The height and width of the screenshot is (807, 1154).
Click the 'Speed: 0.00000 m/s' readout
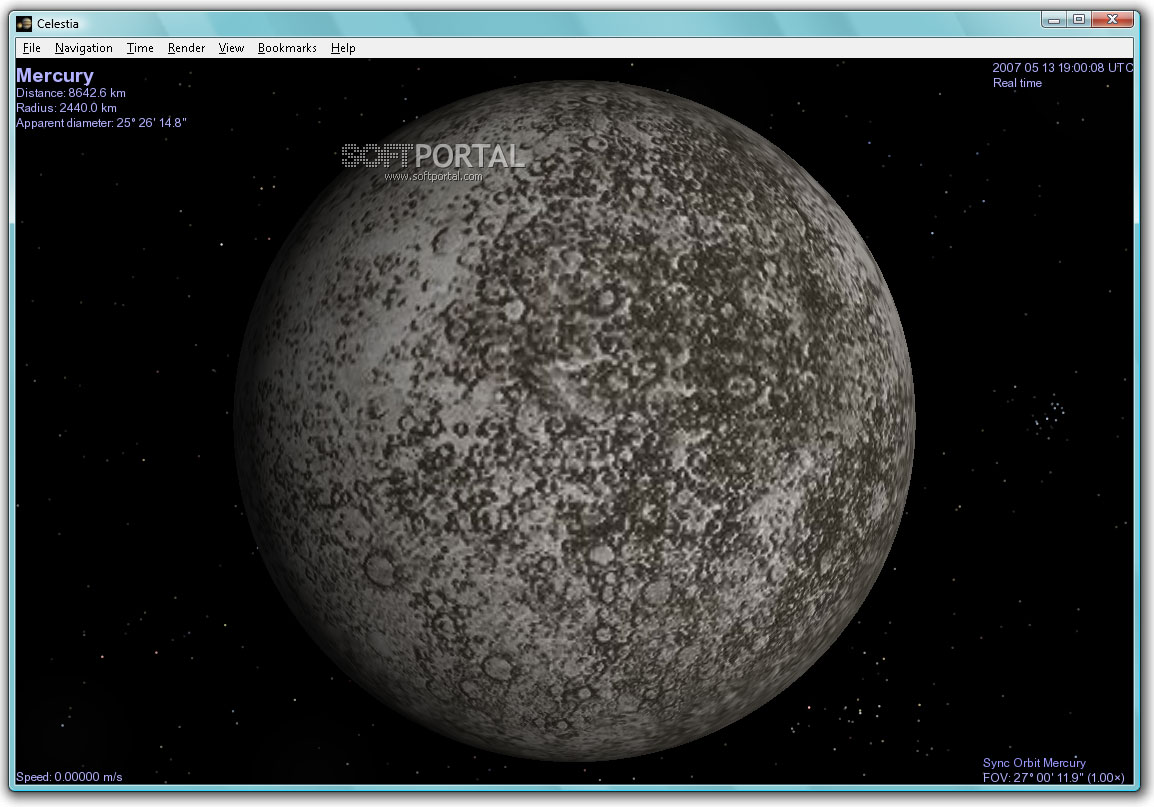click(69, 777)
